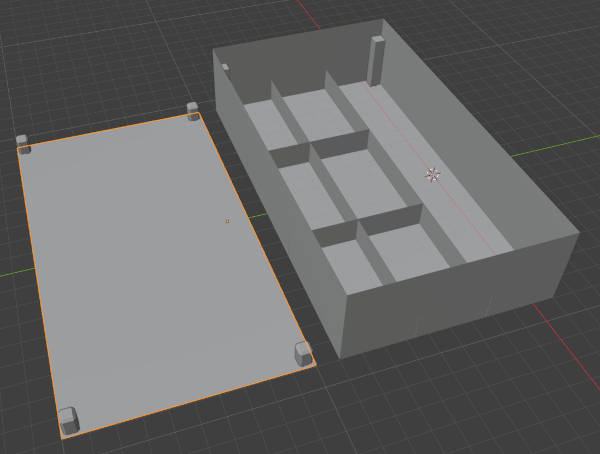The height and width of the screenshot is (454, 600).
Task: Click the orange origin dot of the lid
Action: 228,221
